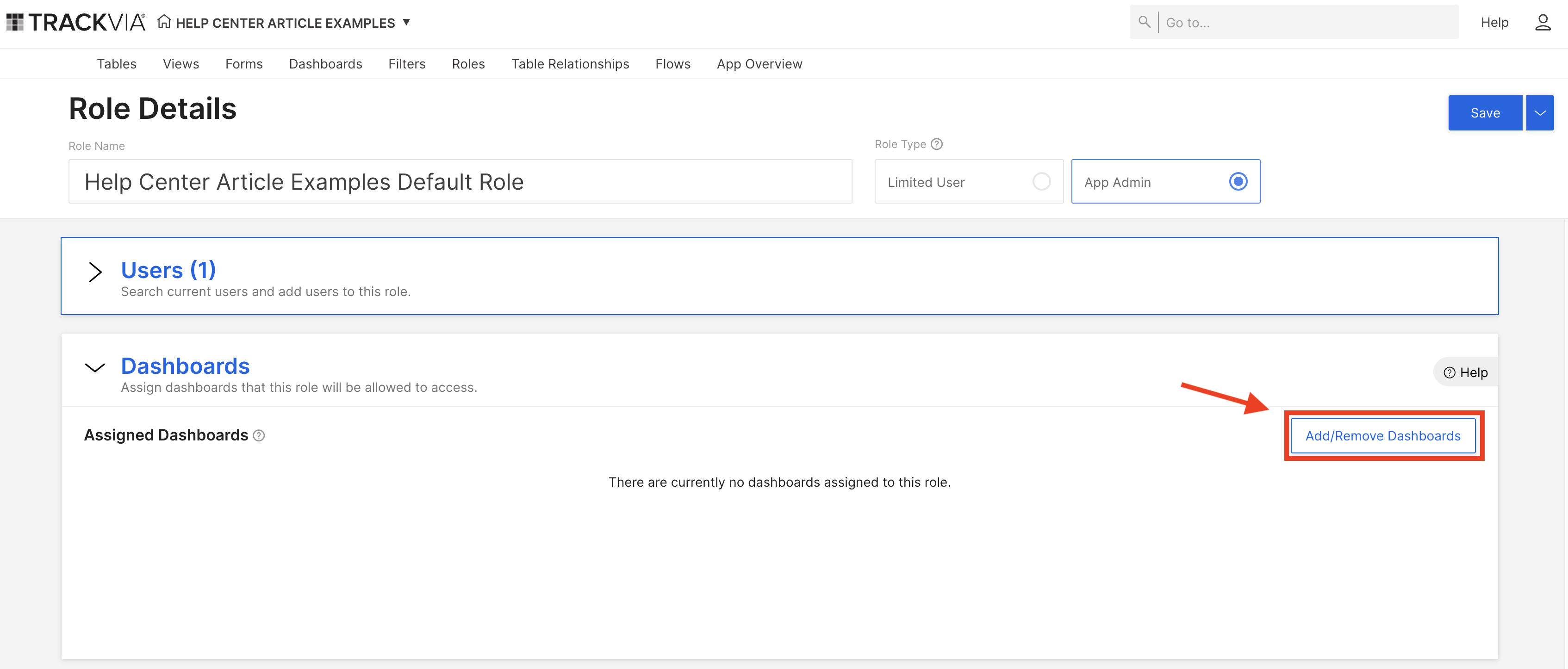Click the Assigned Dashboards help icon
Viewport: 1568px width, 669px height.
[x=259, y=435]
